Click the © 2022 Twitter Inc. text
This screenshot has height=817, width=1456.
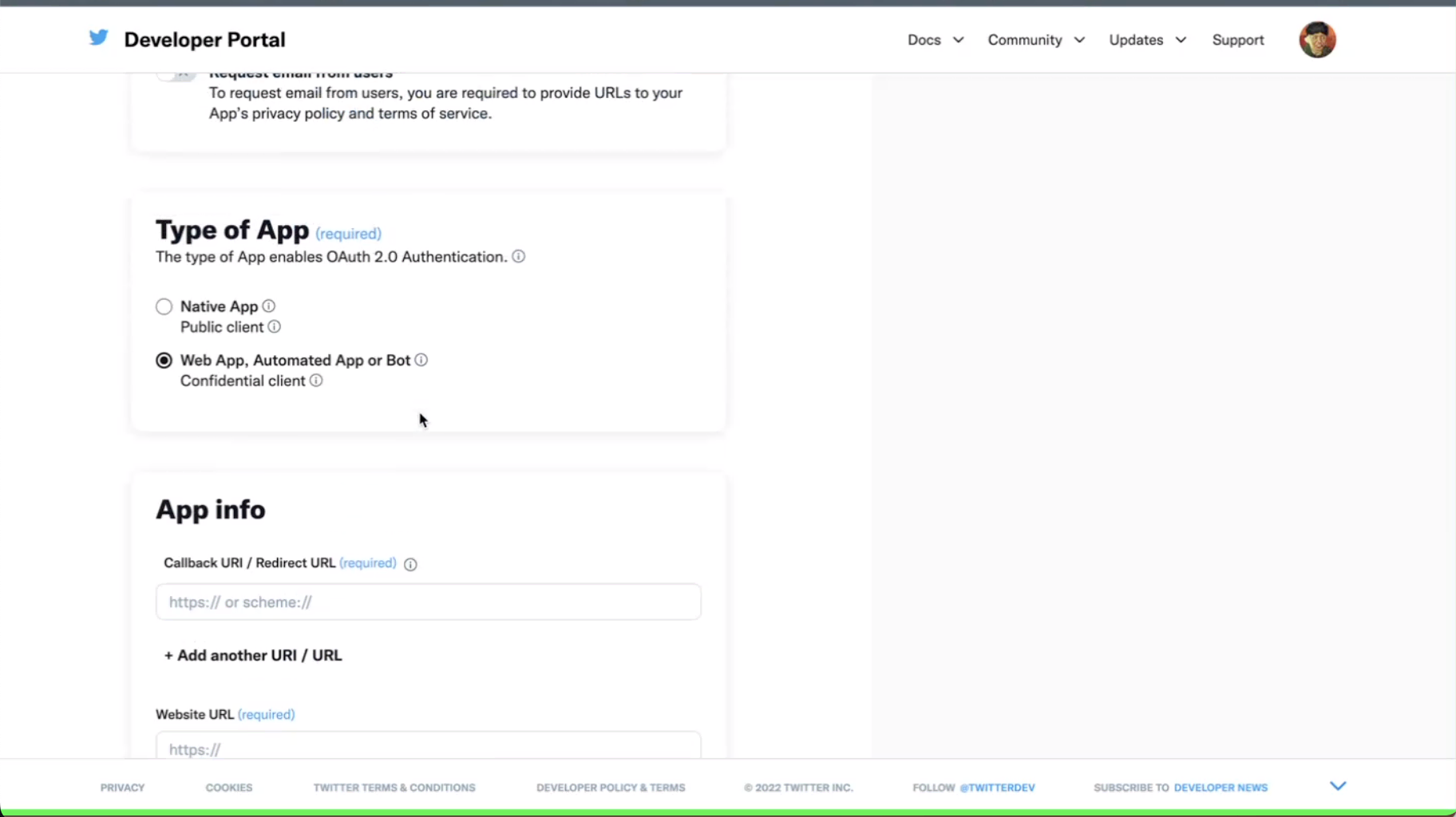coord(798,787)
